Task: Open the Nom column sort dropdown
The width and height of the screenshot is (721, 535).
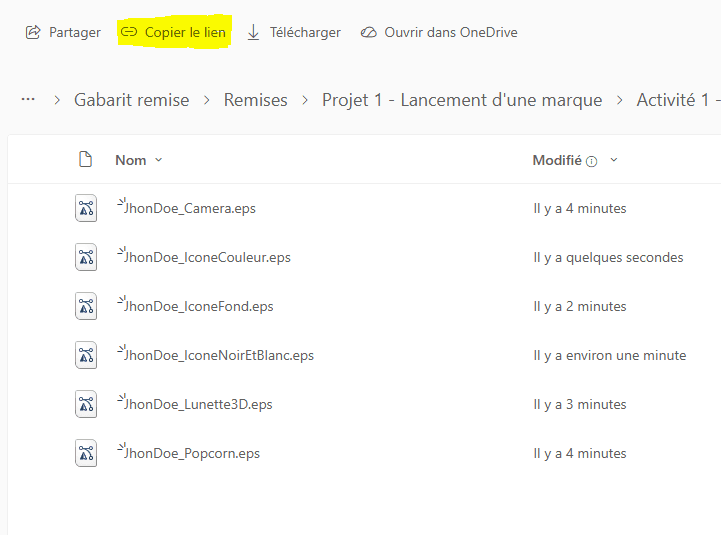Action: (159, 160)
